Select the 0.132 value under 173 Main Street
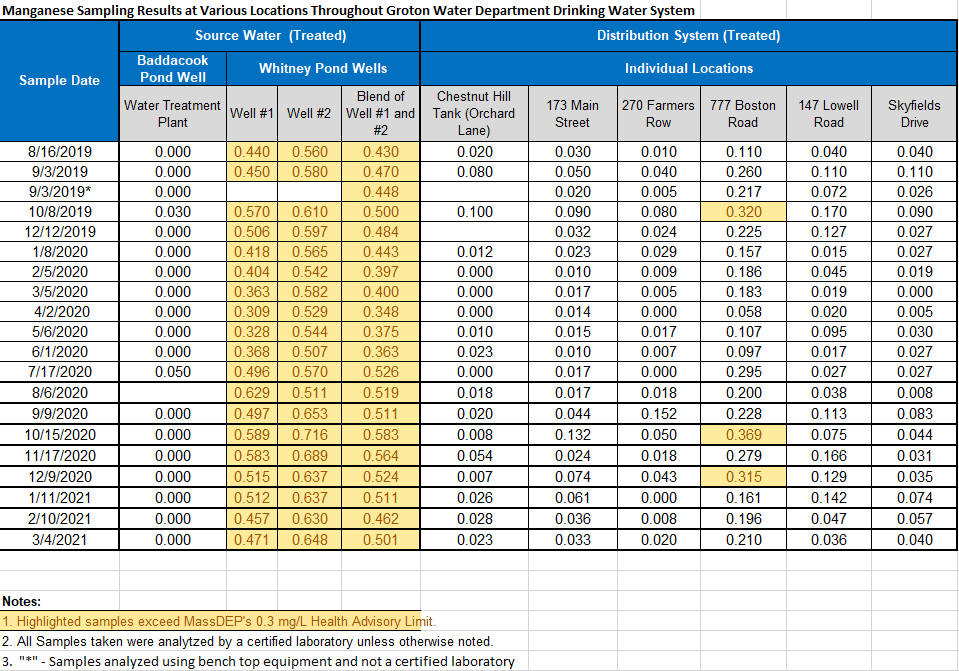Screen dimensions: 959x671 (572, 435)
